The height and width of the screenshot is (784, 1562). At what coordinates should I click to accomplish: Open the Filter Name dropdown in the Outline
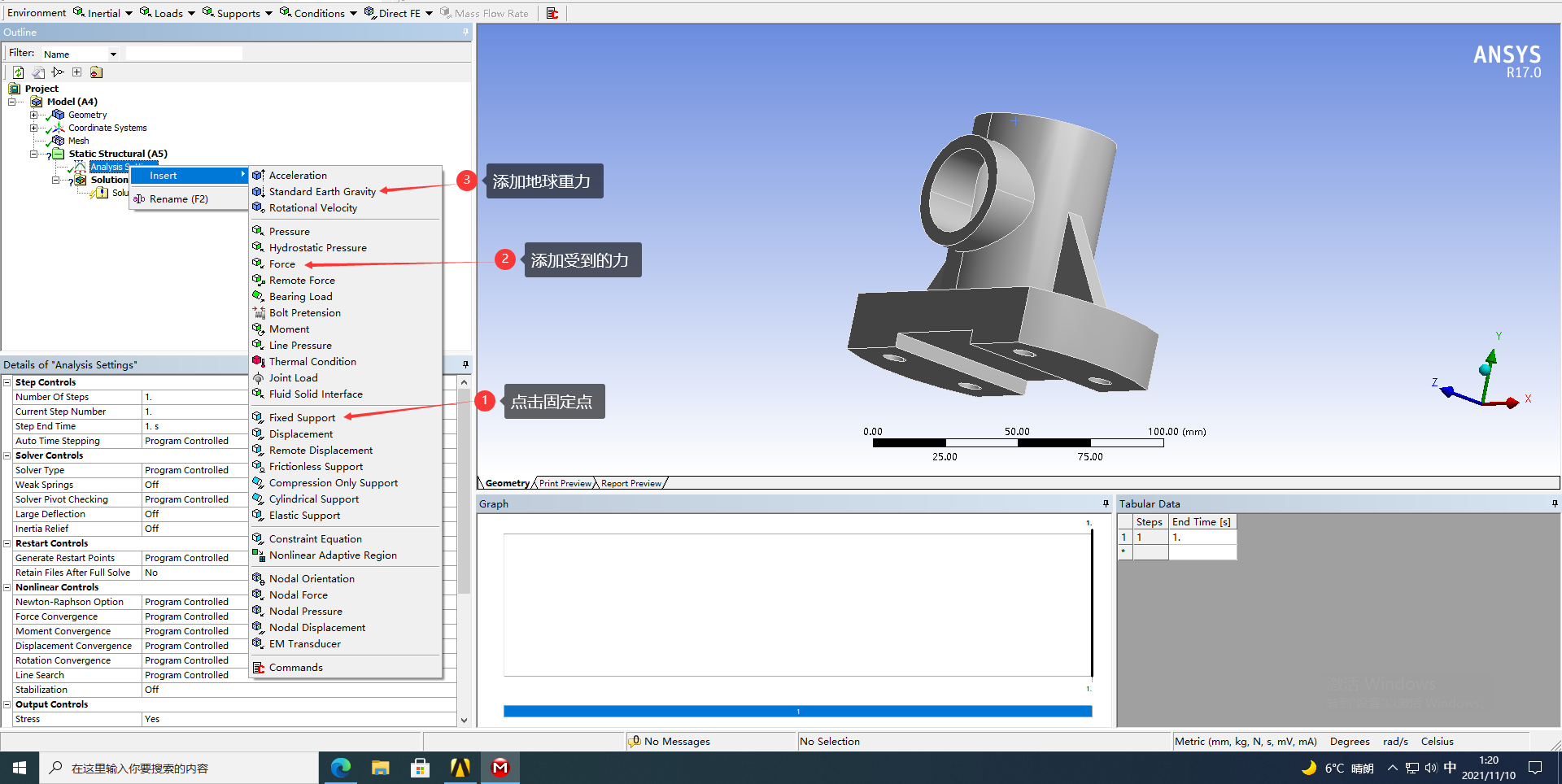114,53
